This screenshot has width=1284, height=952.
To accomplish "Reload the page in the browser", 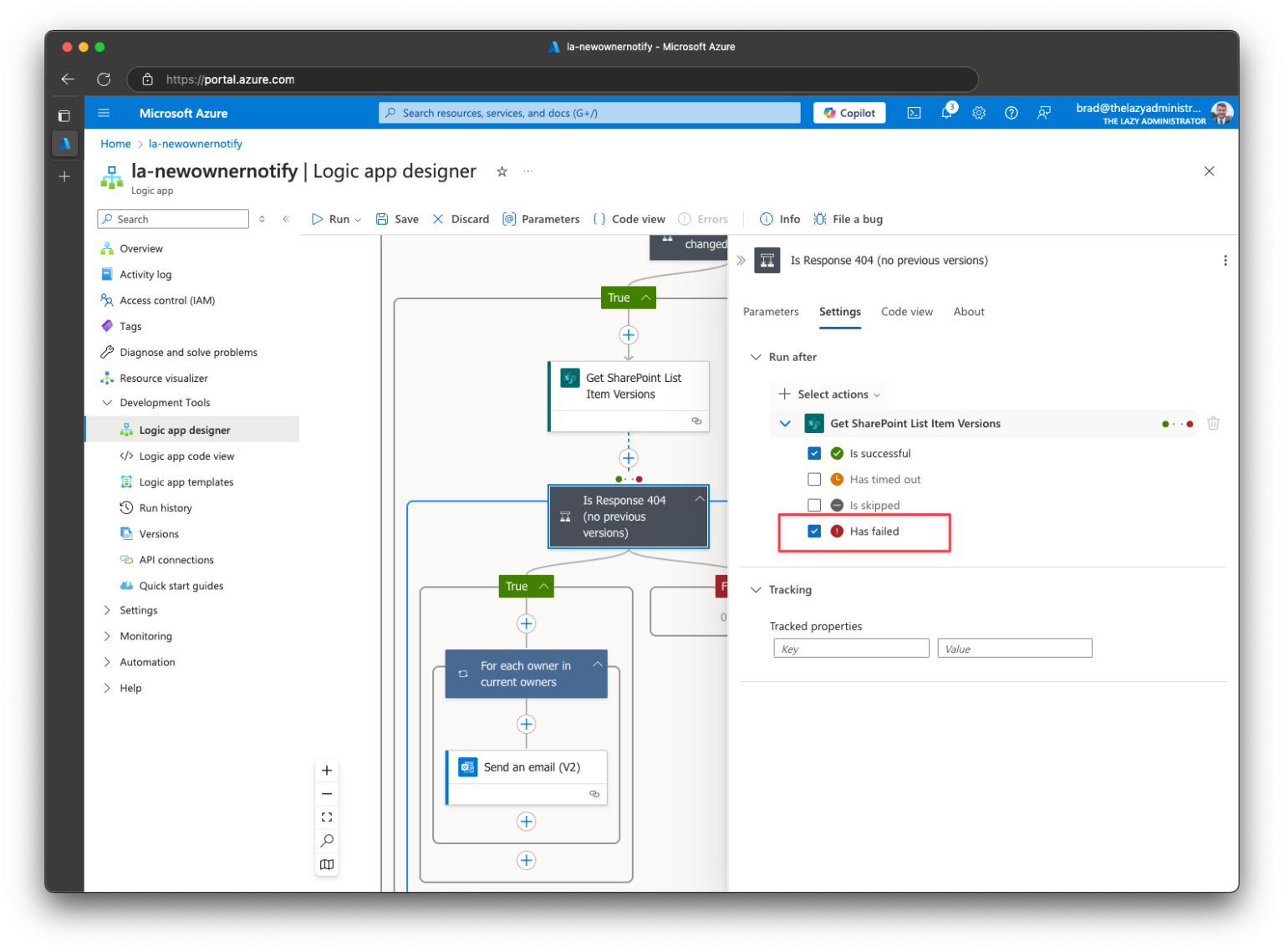I will pos(104,79).
